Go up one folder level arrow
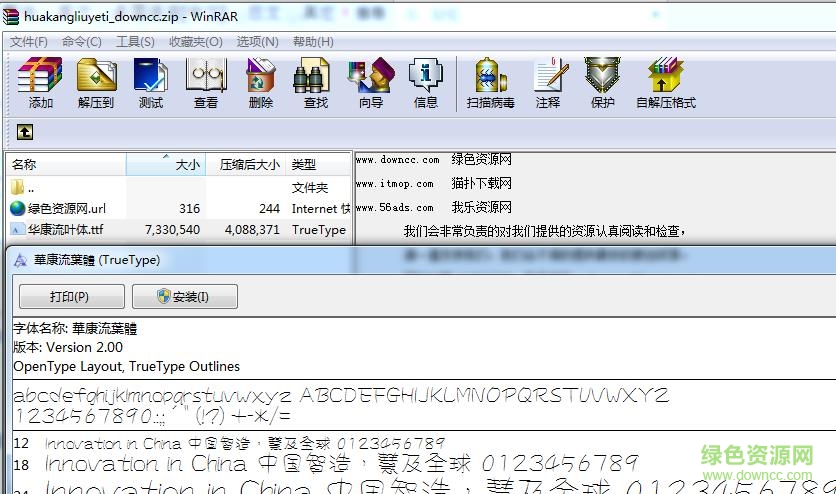Image resolution: width=836 pixels, height=494 pixels. [x=25, y=132]
